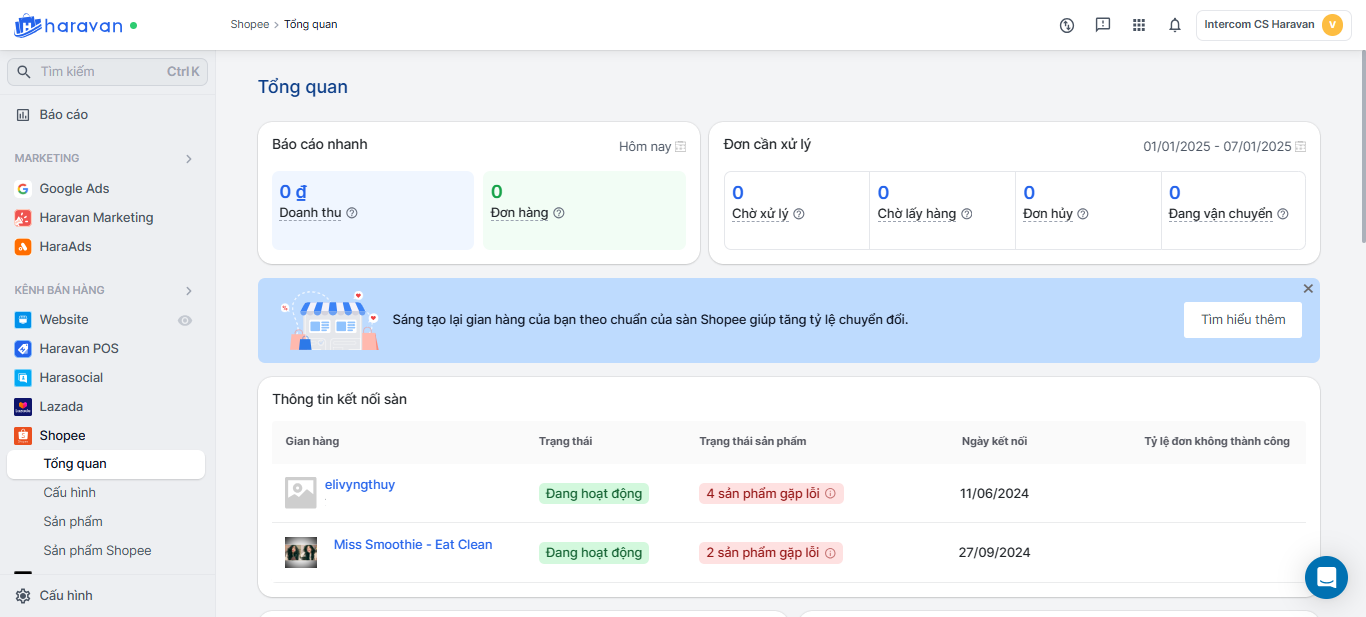Expand the MARKETING section chevron
Viewport: 1366px width, 617px height.
189,159
